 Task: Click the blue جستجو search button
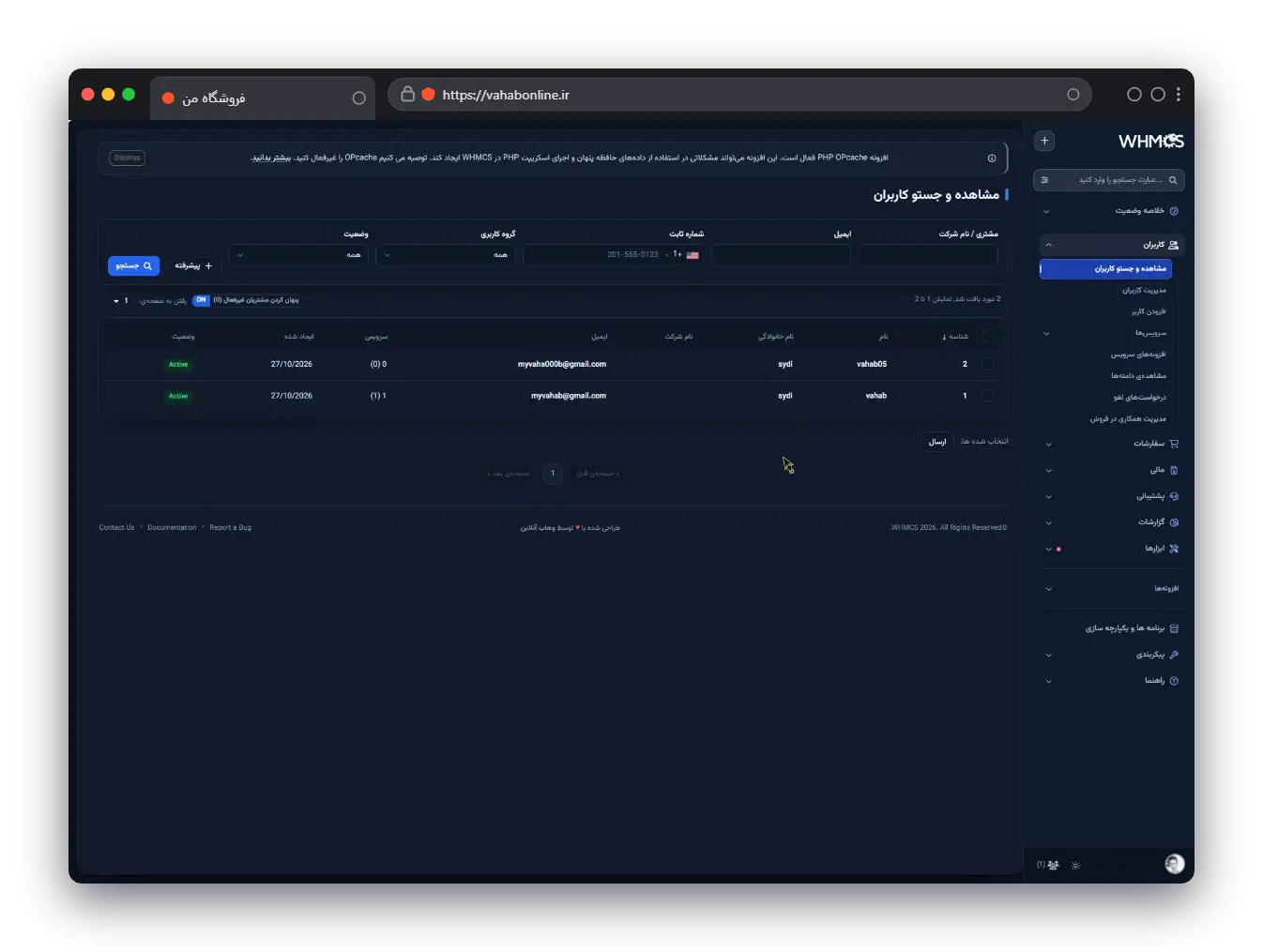click(x=133, y=266)
